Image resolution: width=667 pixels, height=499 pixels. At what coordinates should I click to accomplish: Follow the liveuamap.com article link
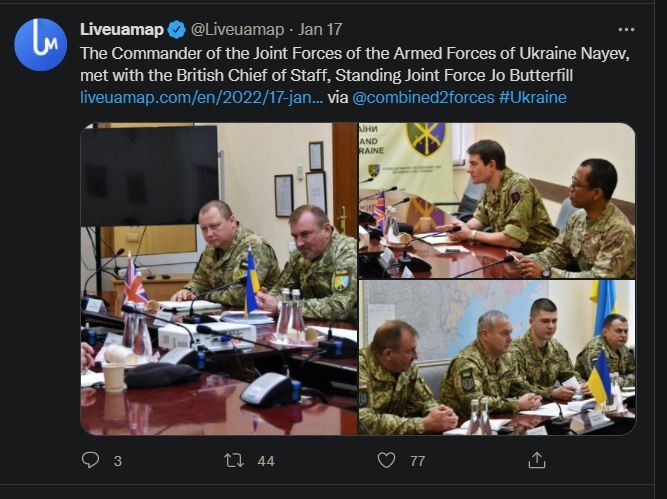tap(201, 97)
